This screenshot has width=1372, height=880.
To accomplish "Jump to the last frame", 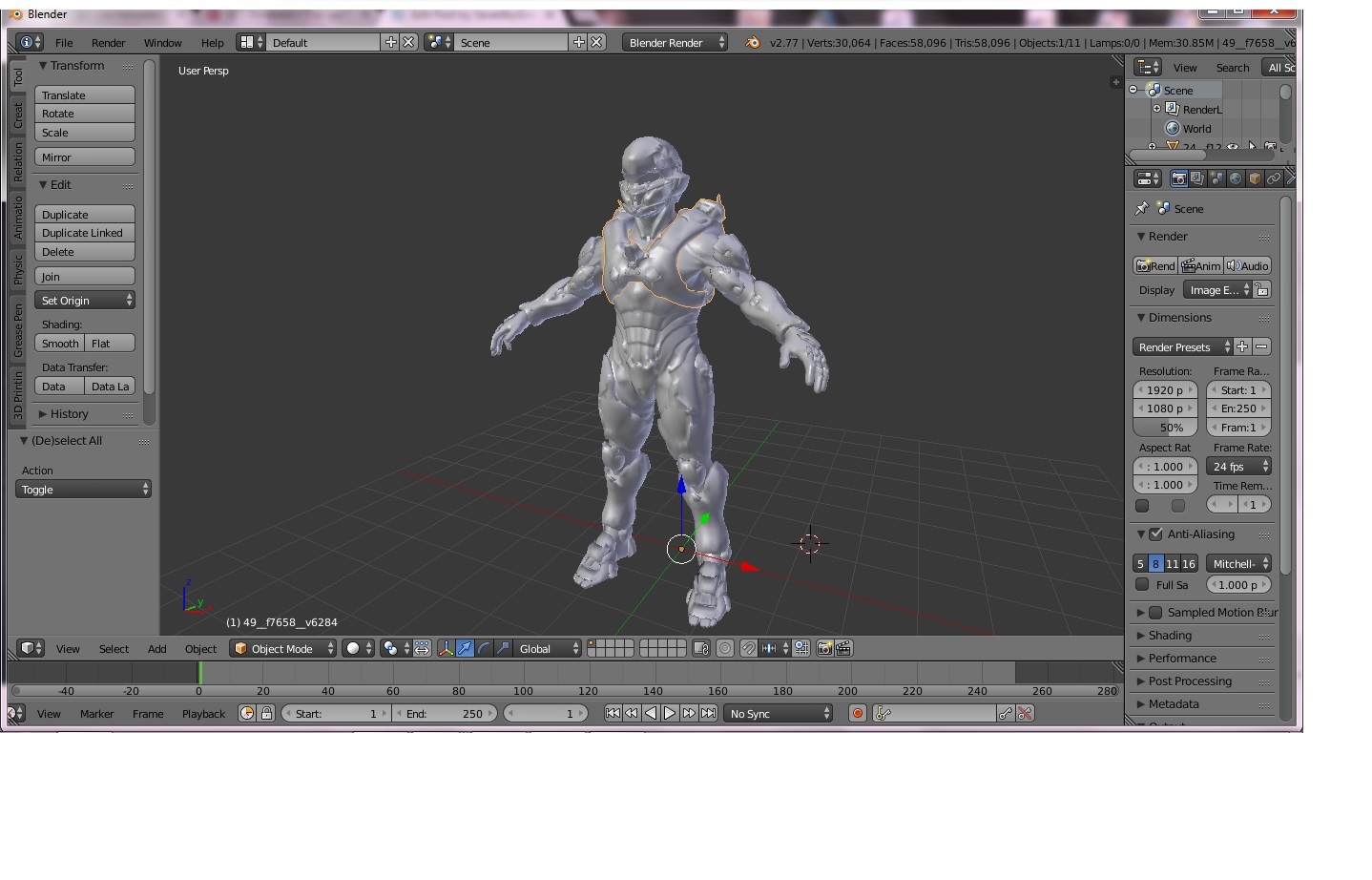I will (x=708, y=713).
